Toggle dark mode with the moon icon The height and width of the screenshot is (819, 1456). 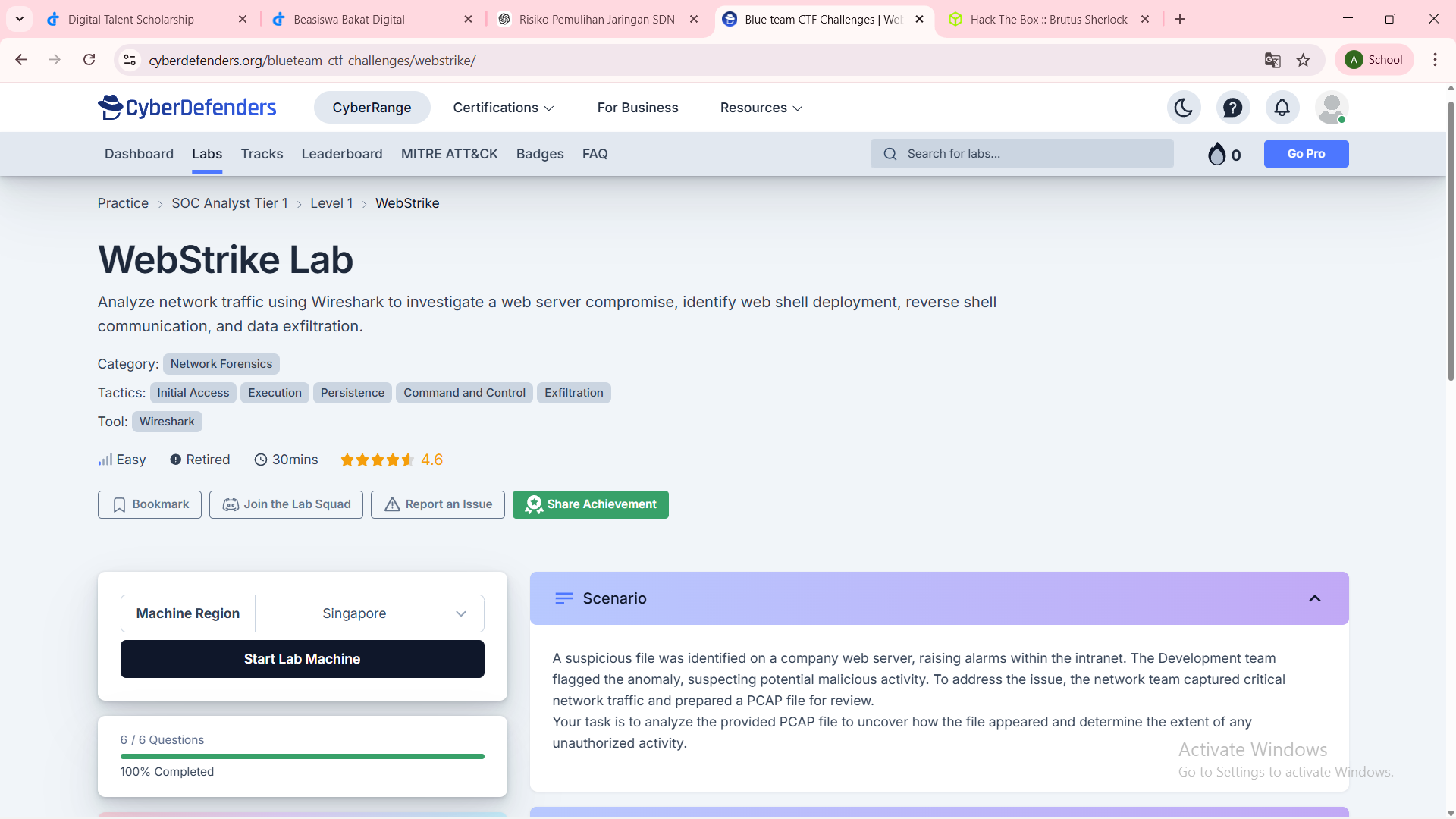1184,107
